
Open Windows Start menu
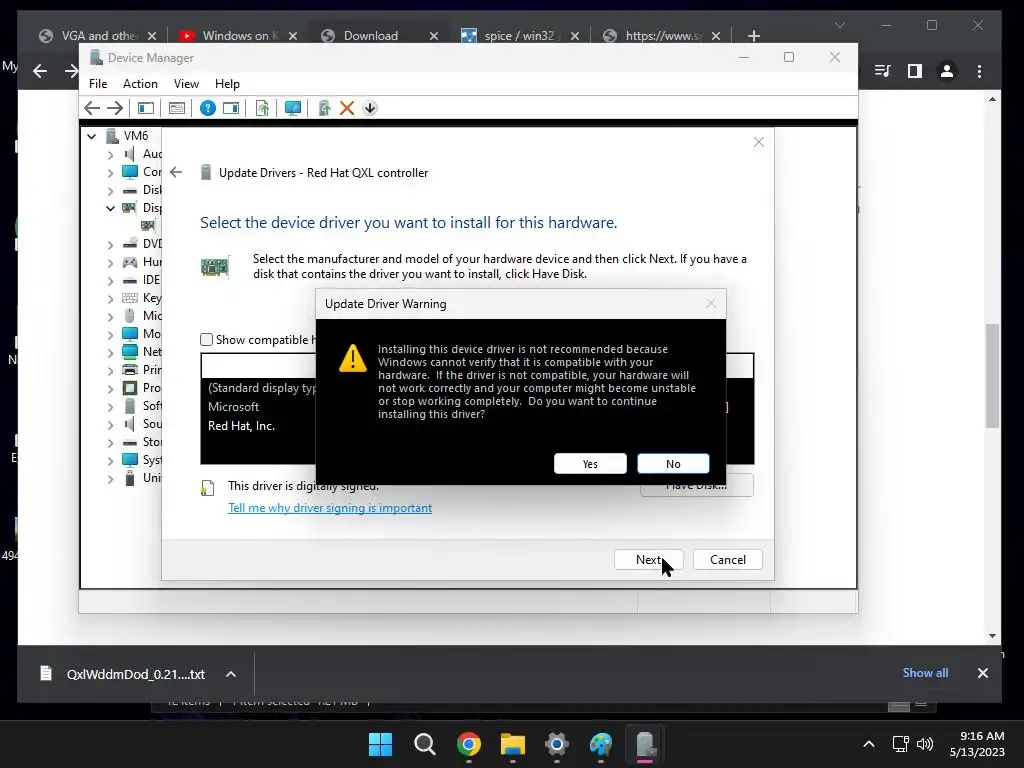(x=380, y=744)
